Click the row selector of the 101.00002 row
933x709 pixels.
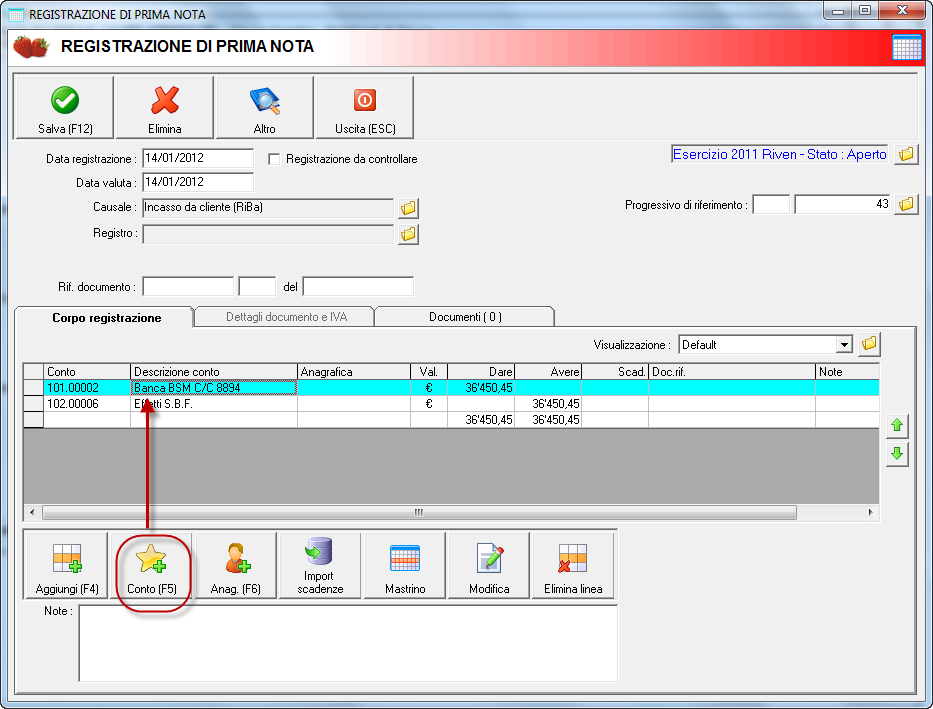pyautogui.click(x=33, y=388)
